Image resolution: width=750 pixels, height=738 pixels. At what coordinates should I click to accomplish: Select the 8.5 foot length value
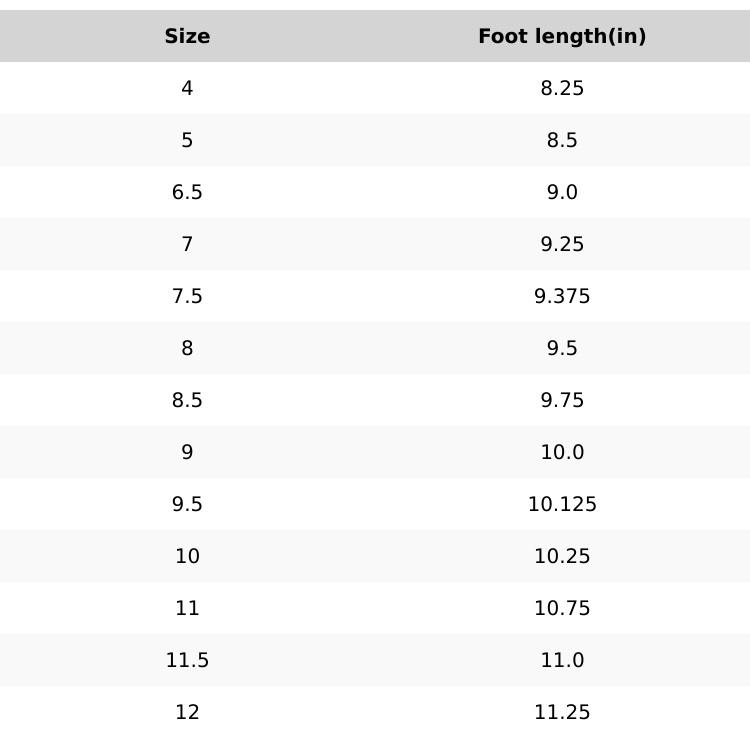point(562,140)
